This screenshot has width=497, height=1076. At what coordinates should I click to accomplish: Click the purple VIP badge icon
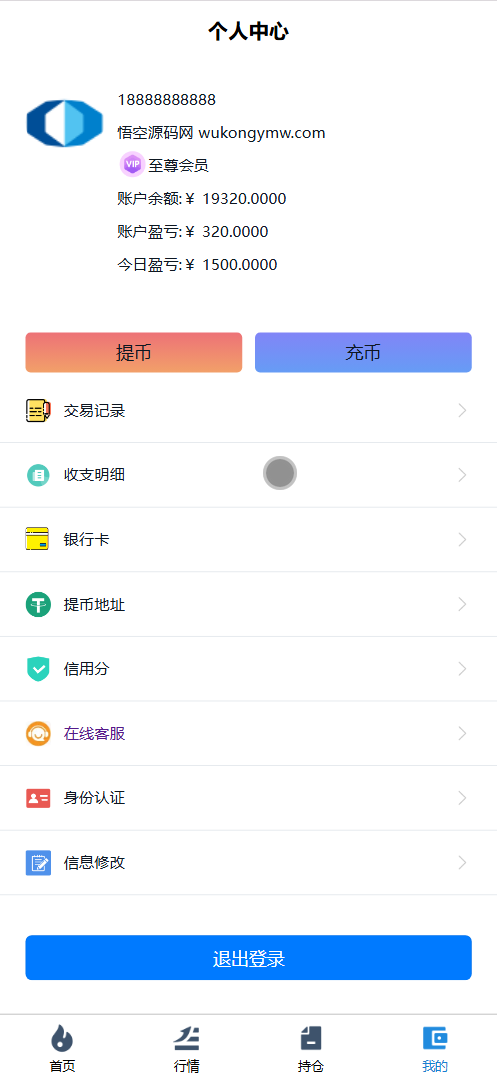click(x=132, y=165)
